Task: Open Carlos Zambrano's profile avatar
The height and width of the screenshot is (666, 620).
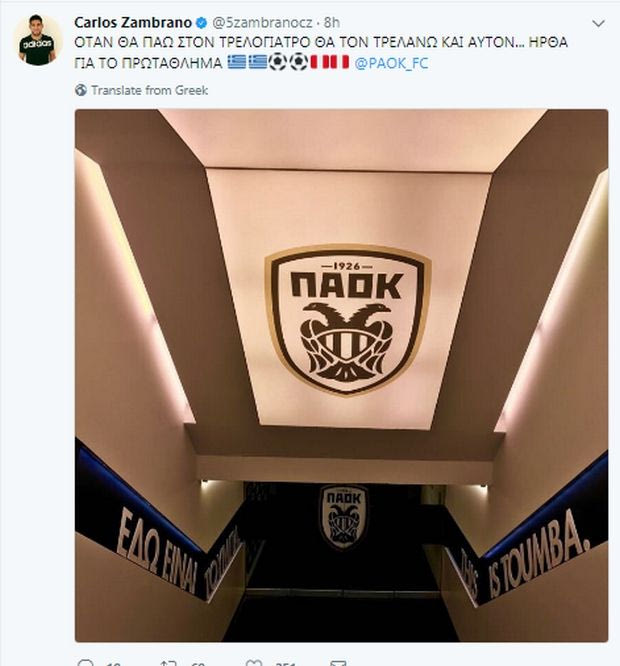Action: (37, 40)
